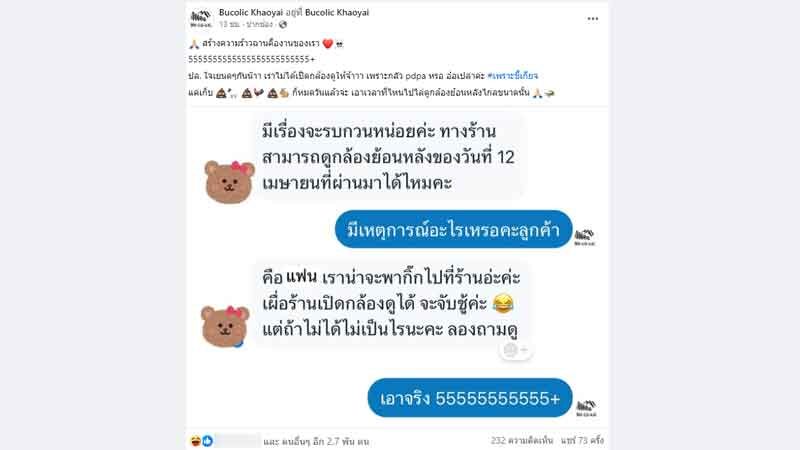Click the first blue reply bubble asking the customer
This screenshot has height=450, width=800.
(x=453, y=230)
